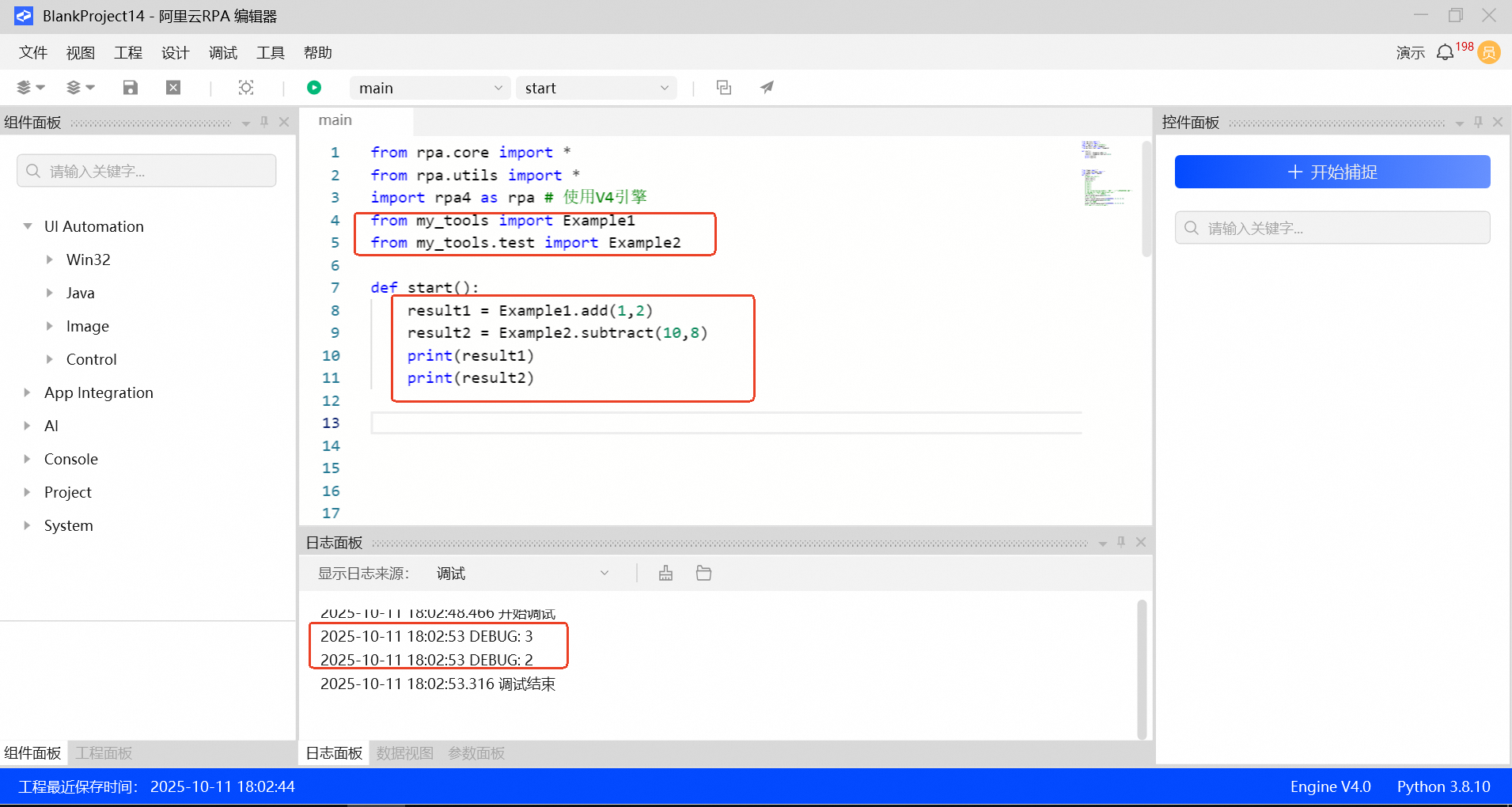Open the notification bell icon

click(x=1445, y=53)
